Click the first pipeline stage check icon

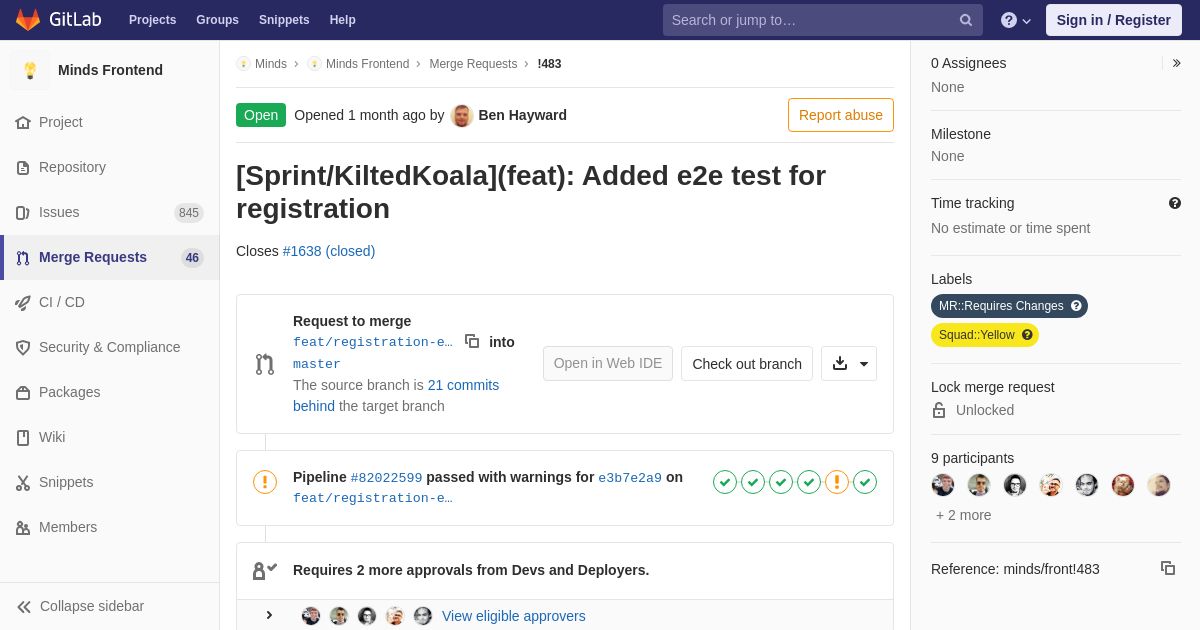[725, 482]
